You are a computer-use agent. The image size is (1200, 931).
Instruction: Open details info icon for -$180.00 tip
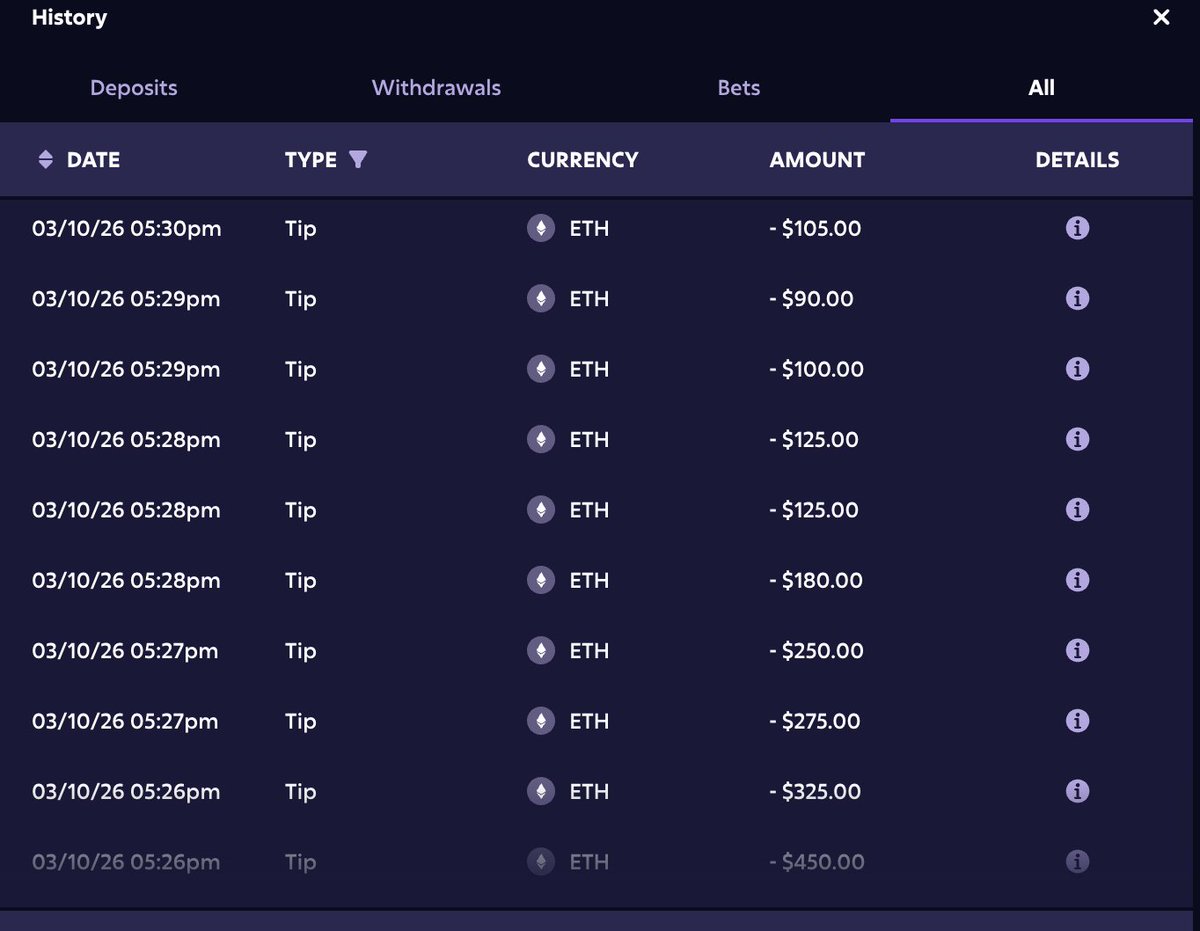(x=1077, y=580)
